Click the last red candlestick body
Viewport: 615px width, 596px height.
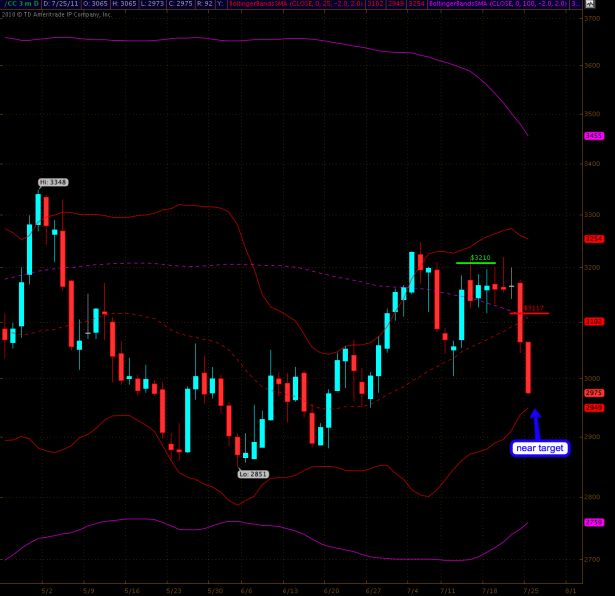[x=528, y=367]
